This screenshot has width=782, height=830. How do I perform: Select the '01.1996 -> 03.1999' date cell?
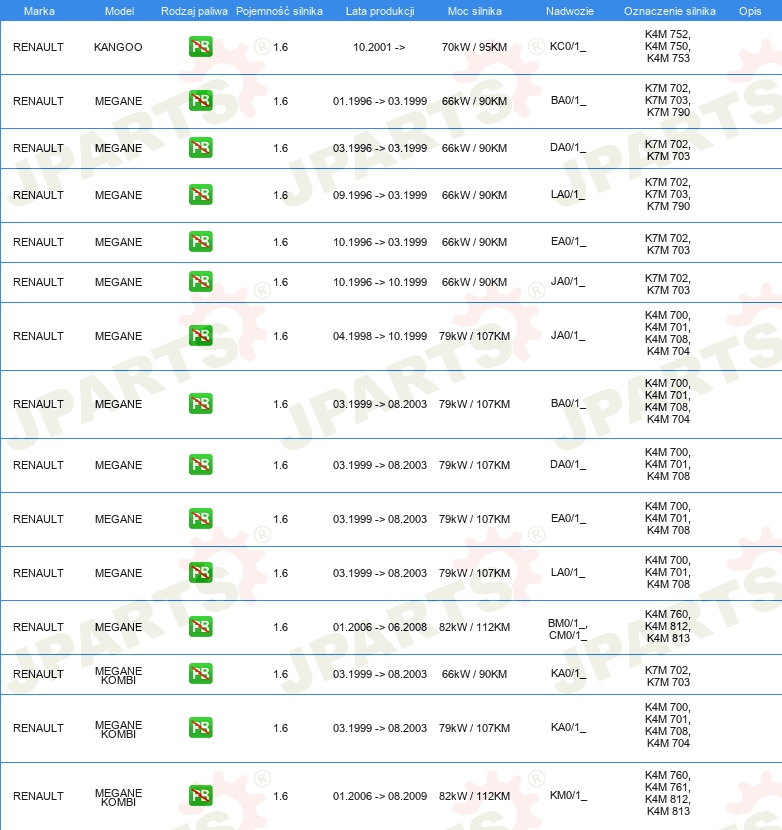click(380, 101)
